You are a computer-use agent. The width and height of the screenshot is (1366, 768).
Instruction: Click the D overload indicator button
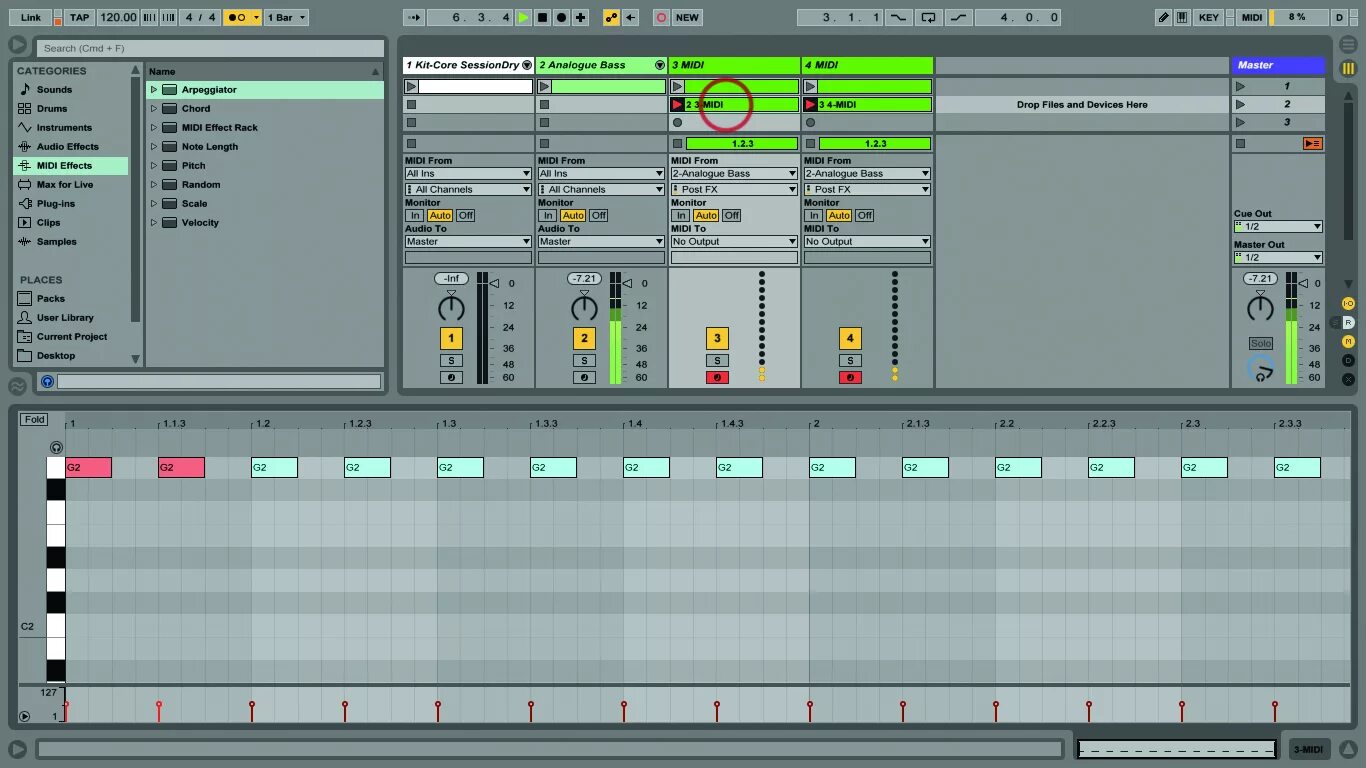[1339, 17]
